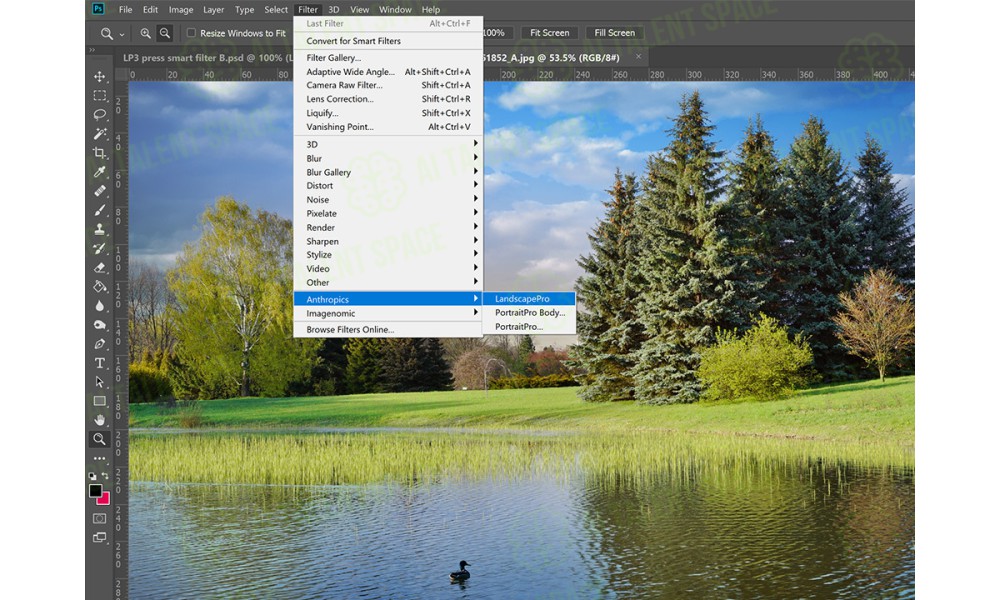1000x600 pixels.
Task: Select the Sponge tool
Action: point(99,325)
